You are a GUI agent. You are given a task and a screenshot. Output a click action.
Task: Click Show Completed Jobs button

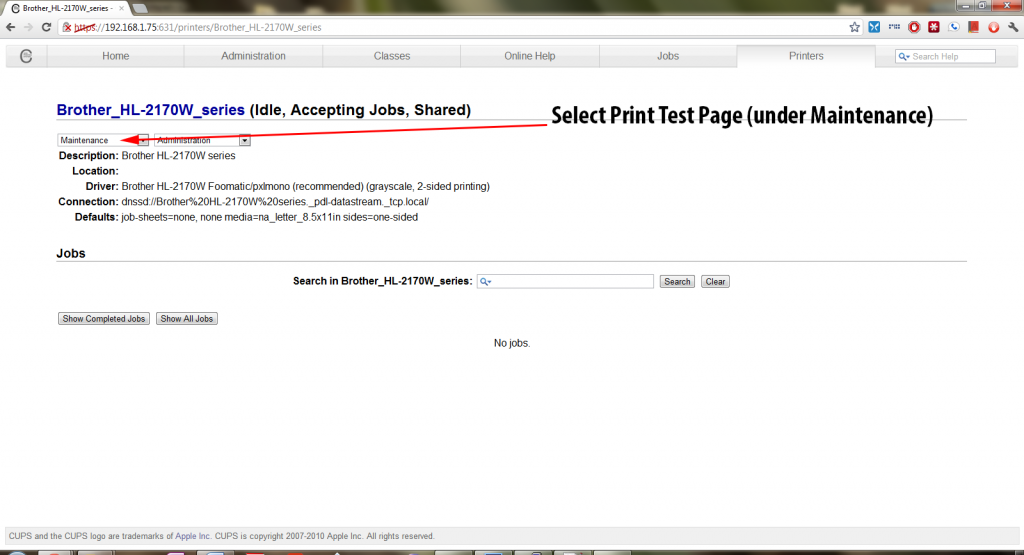click(104, 319)
